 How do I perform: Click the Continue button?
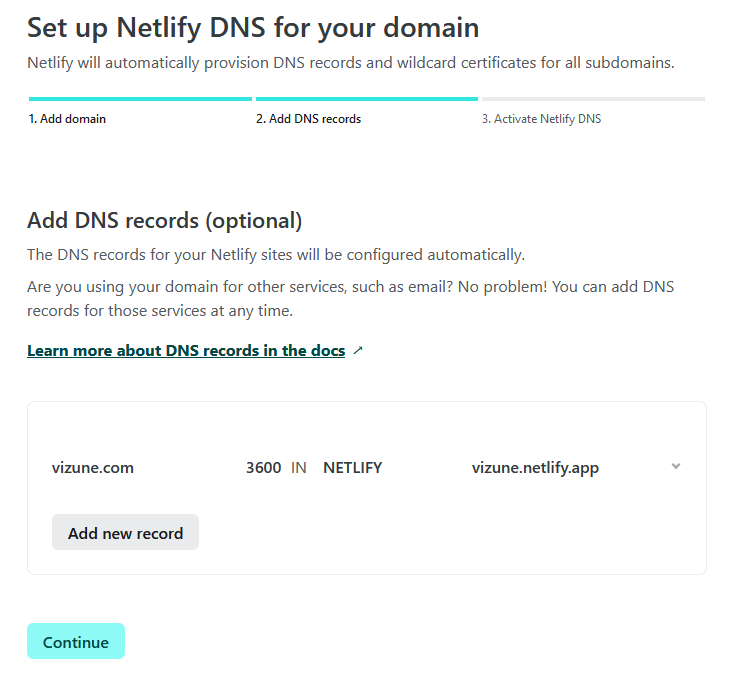coord(76,642)
